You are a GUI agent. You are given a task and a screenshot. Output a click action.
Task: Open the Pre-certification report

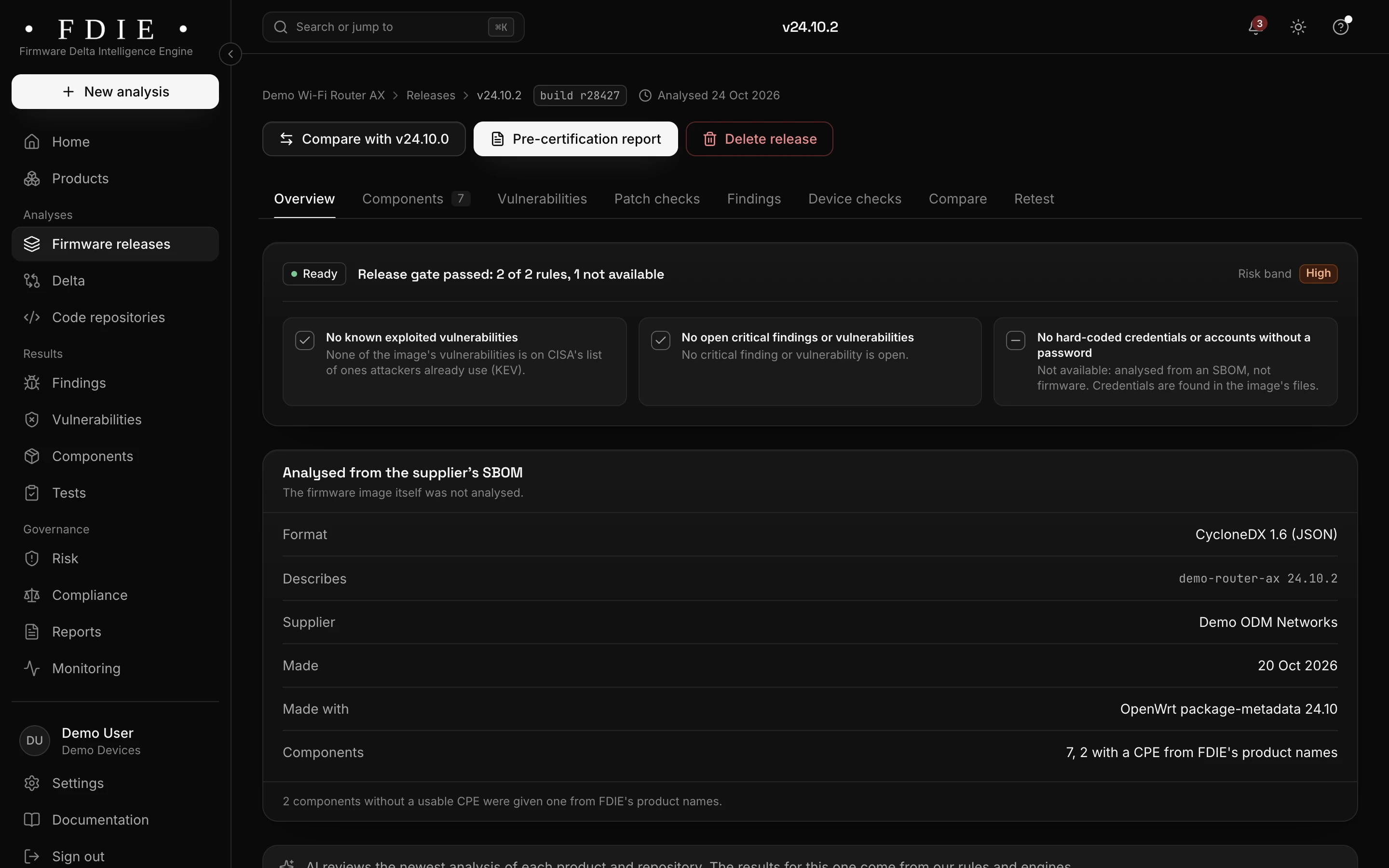click(576, 139)
